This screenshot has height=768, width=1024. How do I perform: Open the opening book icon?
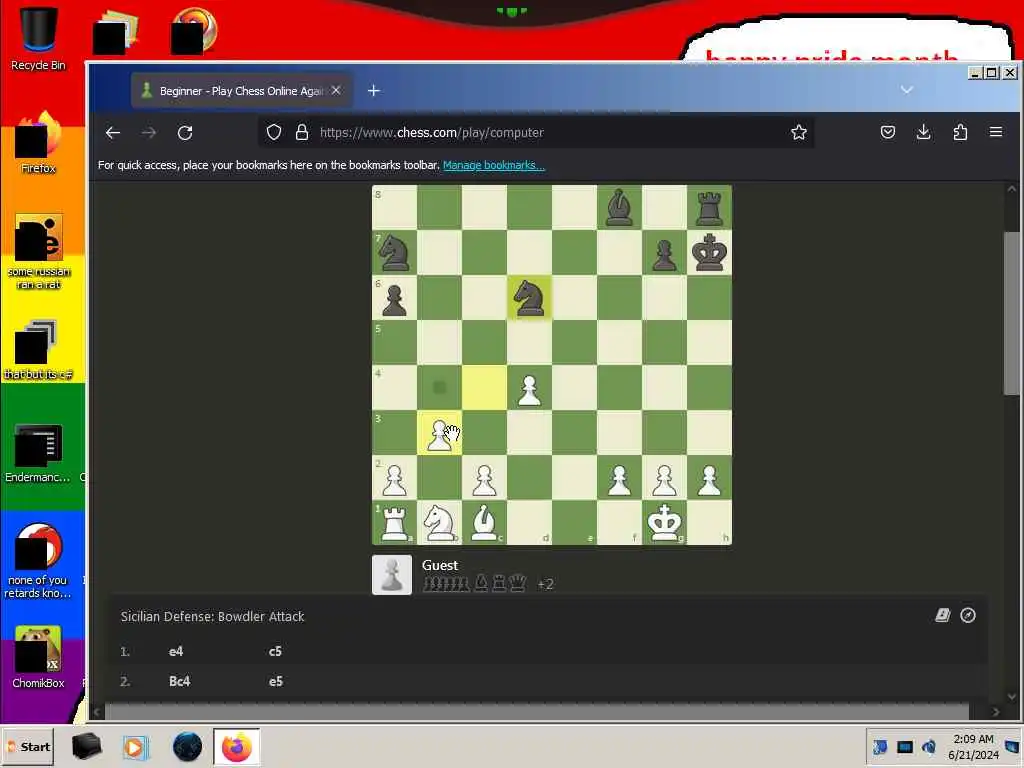[942, 615]
